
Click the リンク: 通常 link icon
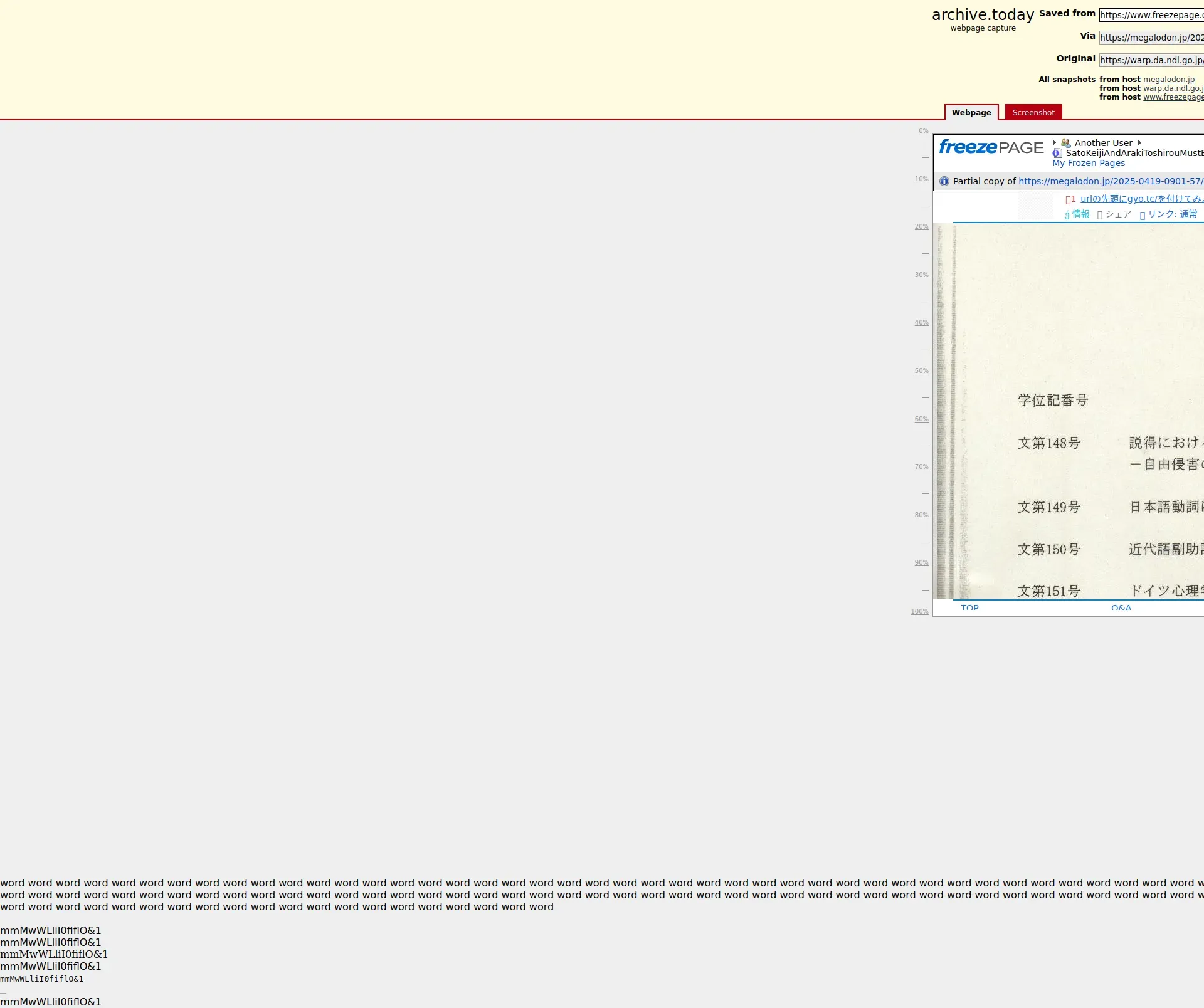tap(1143, 215)
